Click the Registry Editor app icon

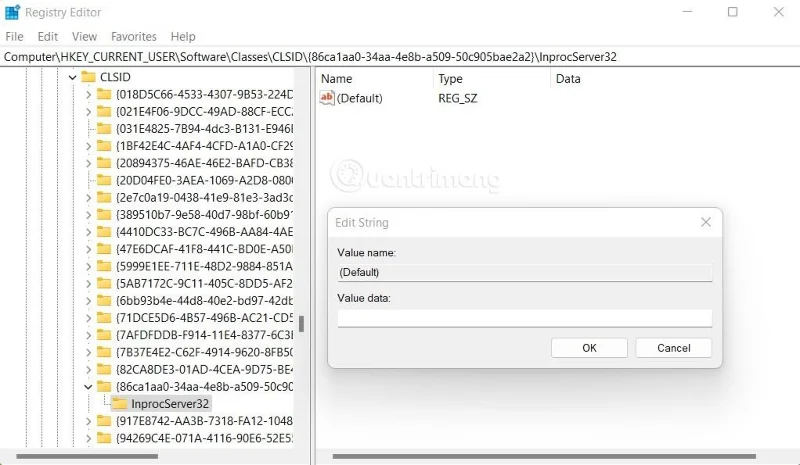[12, 12]
